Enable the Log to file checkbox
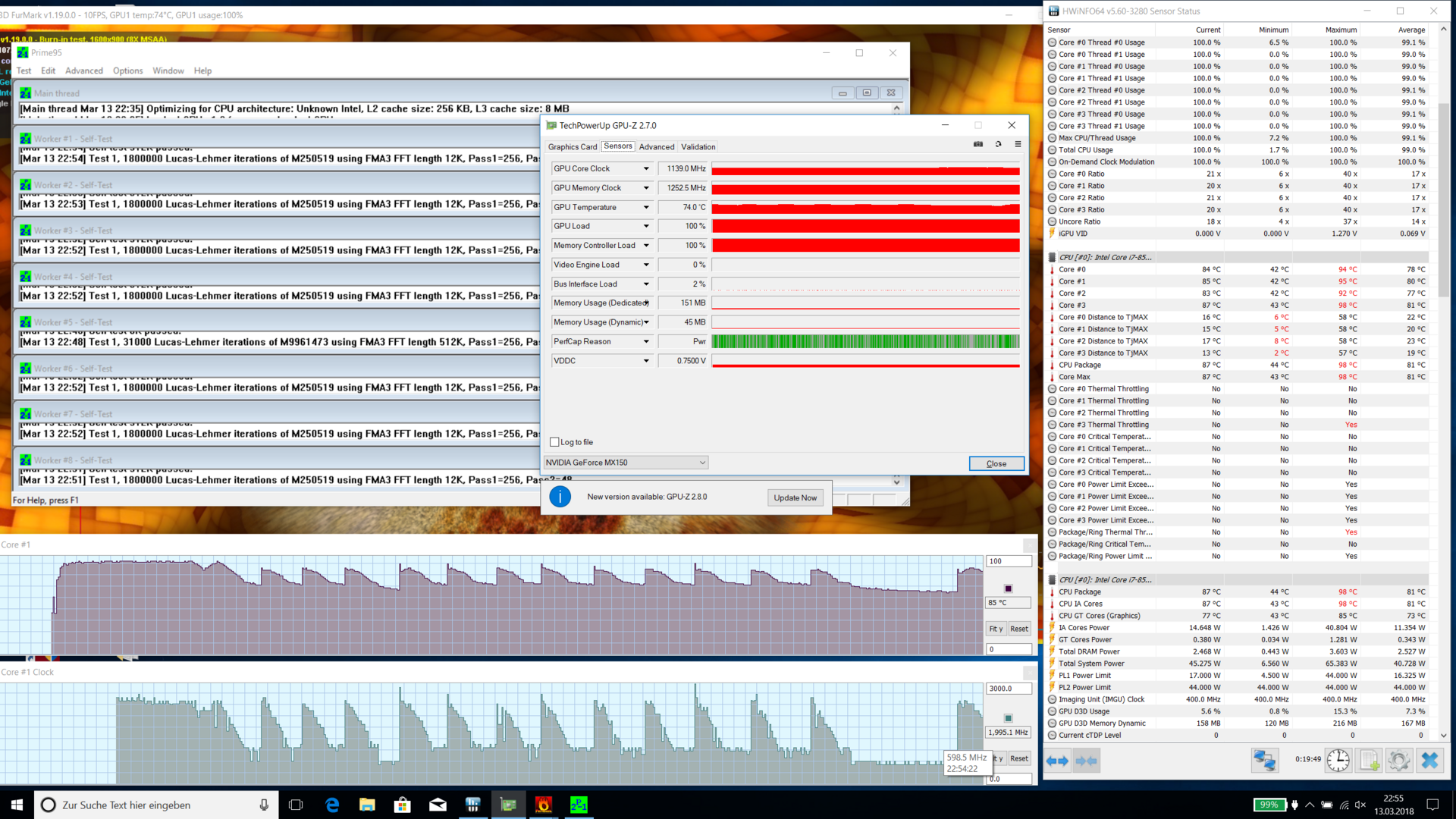 [x=554, y=442]
